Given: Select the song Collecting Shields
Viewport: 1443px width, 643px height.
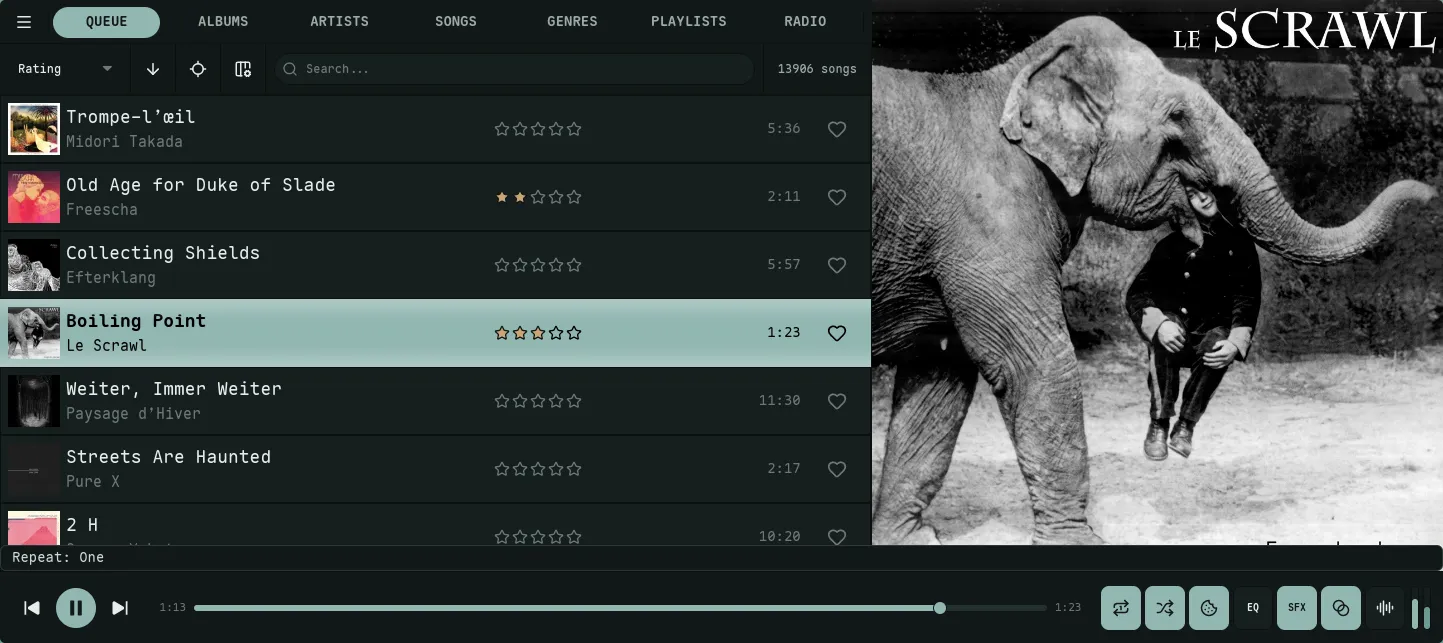Looking at the screenshot, I should pyautogui.click(x=163, y=253).
